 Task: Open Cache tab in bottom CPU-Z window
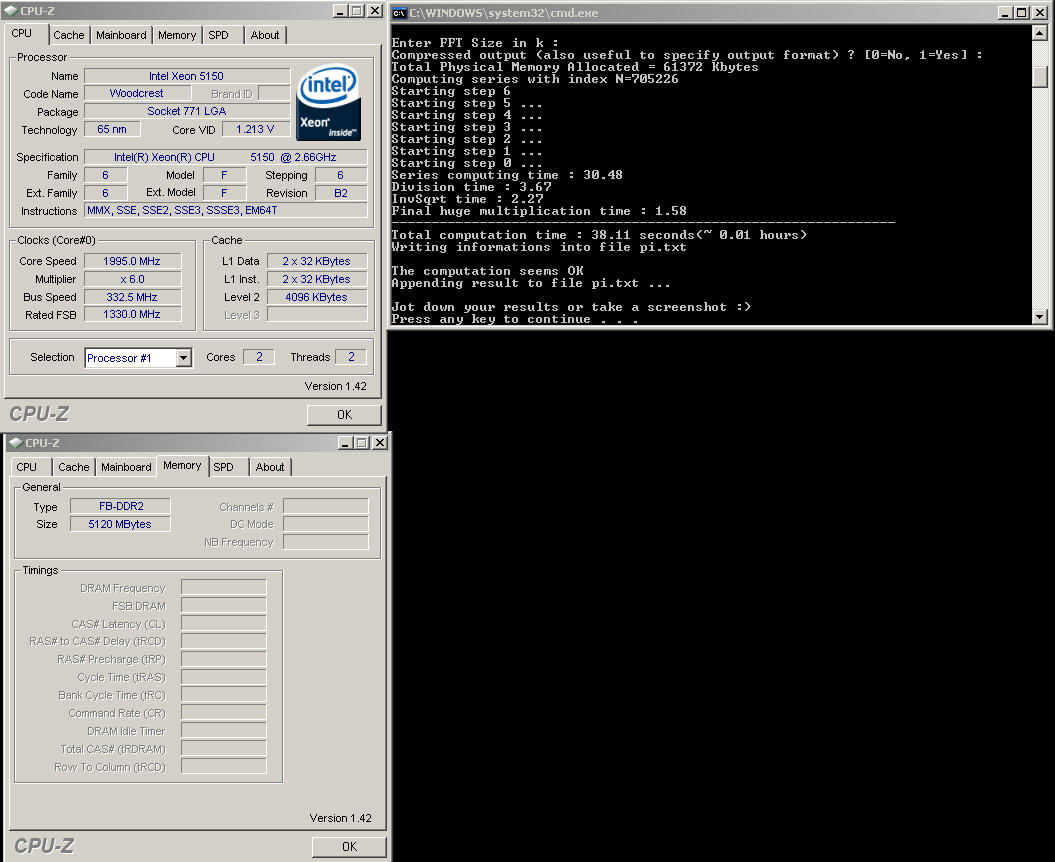[73, 467]
